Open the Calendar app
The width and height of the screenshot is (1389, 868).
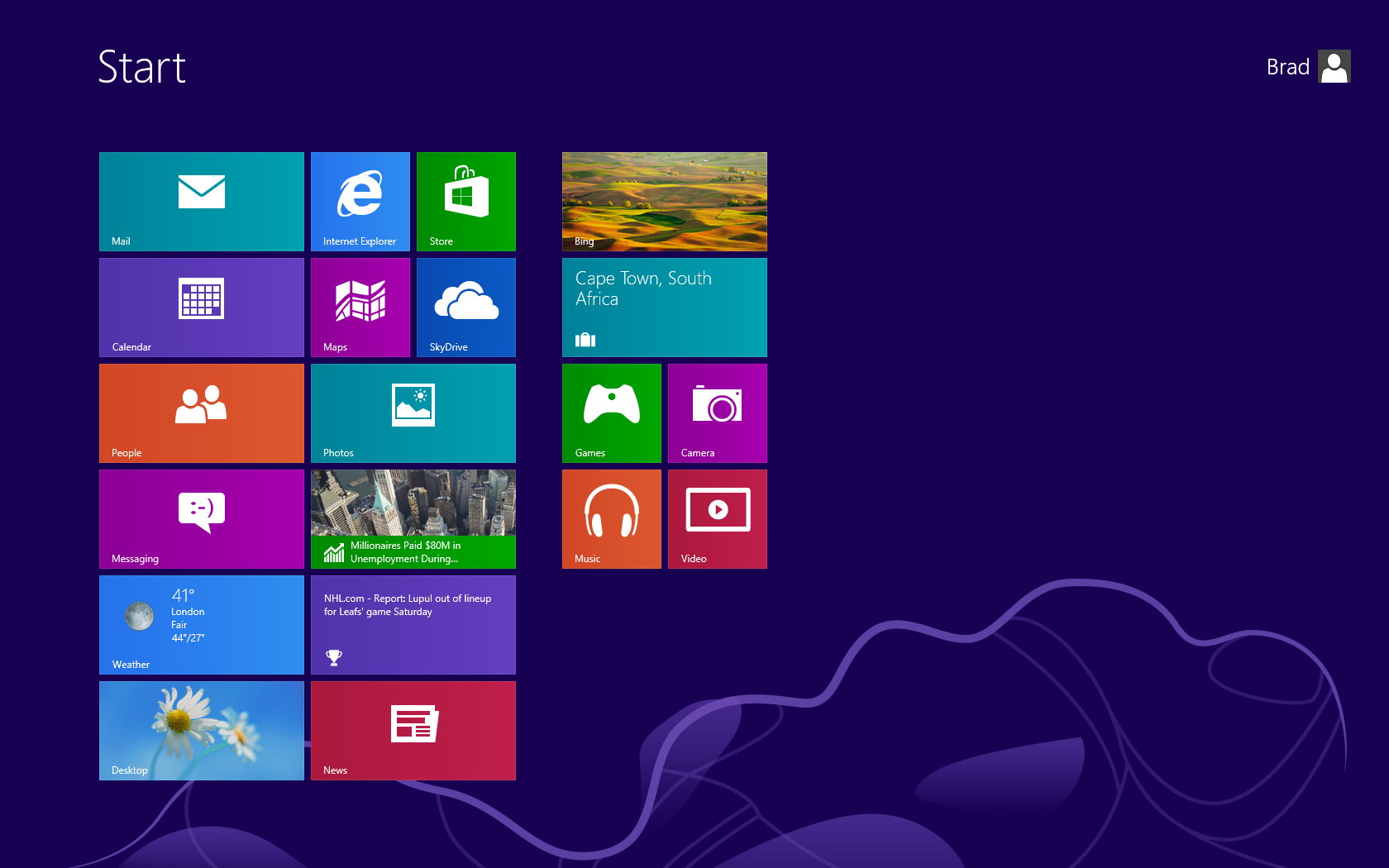pyautogui.click(x=201, y=307)
